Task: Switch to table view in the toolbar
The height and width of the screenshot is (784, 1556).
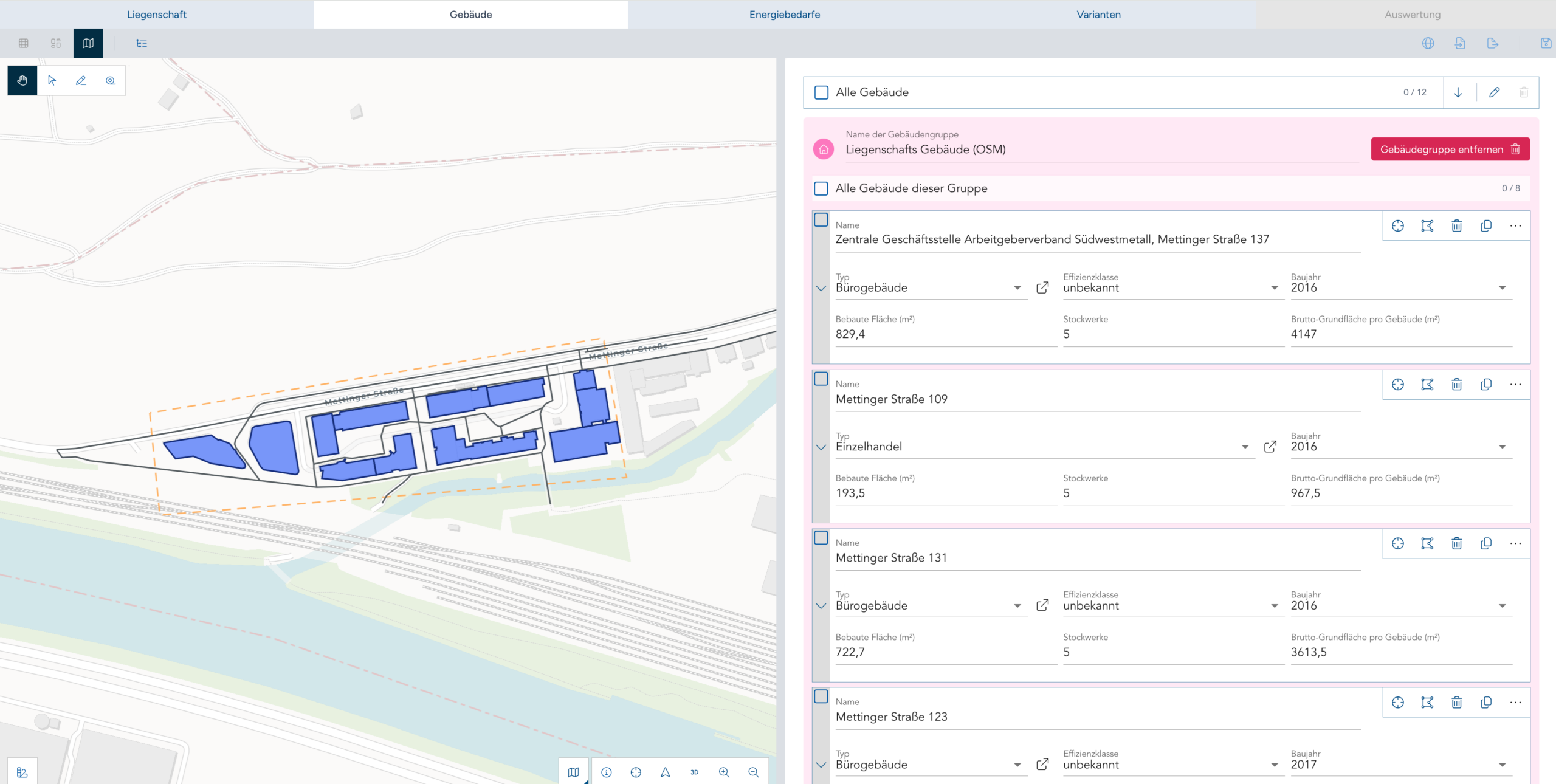Action: tap(24, 43)
